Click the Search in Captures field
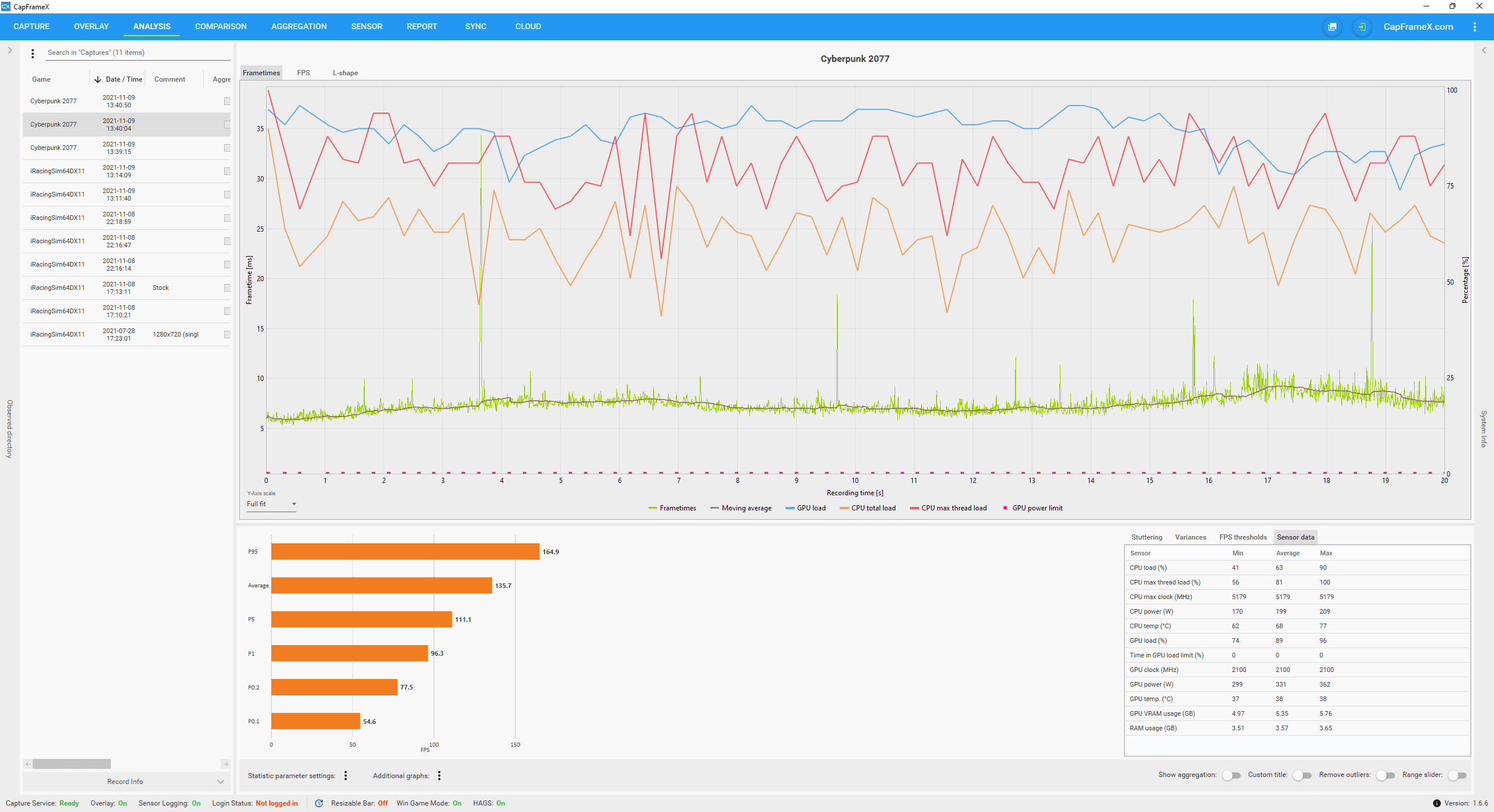The image size is (1494, 812). point(138,52)
